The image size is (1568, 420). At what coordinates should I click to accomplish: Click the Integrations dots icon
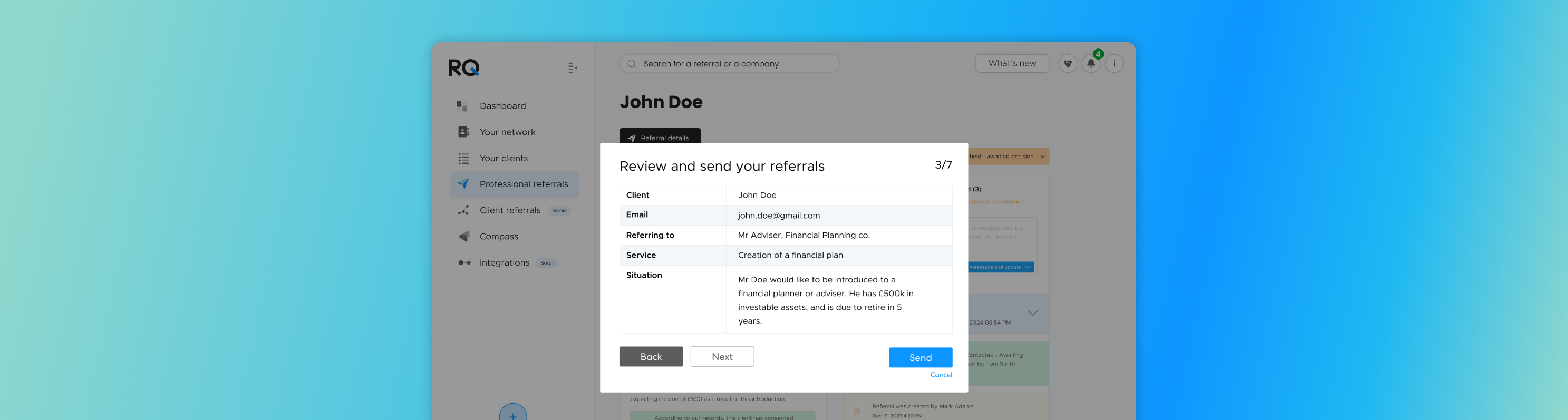464,263
